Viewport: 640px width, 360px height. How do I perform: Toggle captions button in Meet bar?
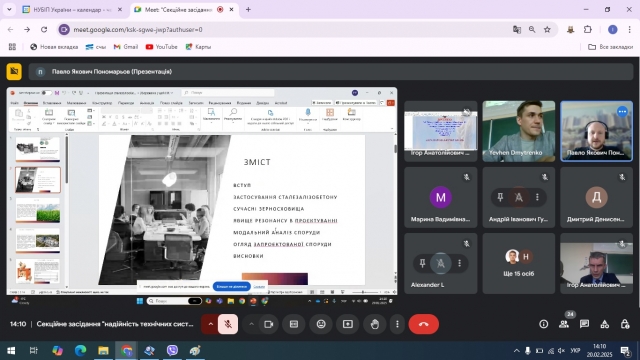[294, 324]
